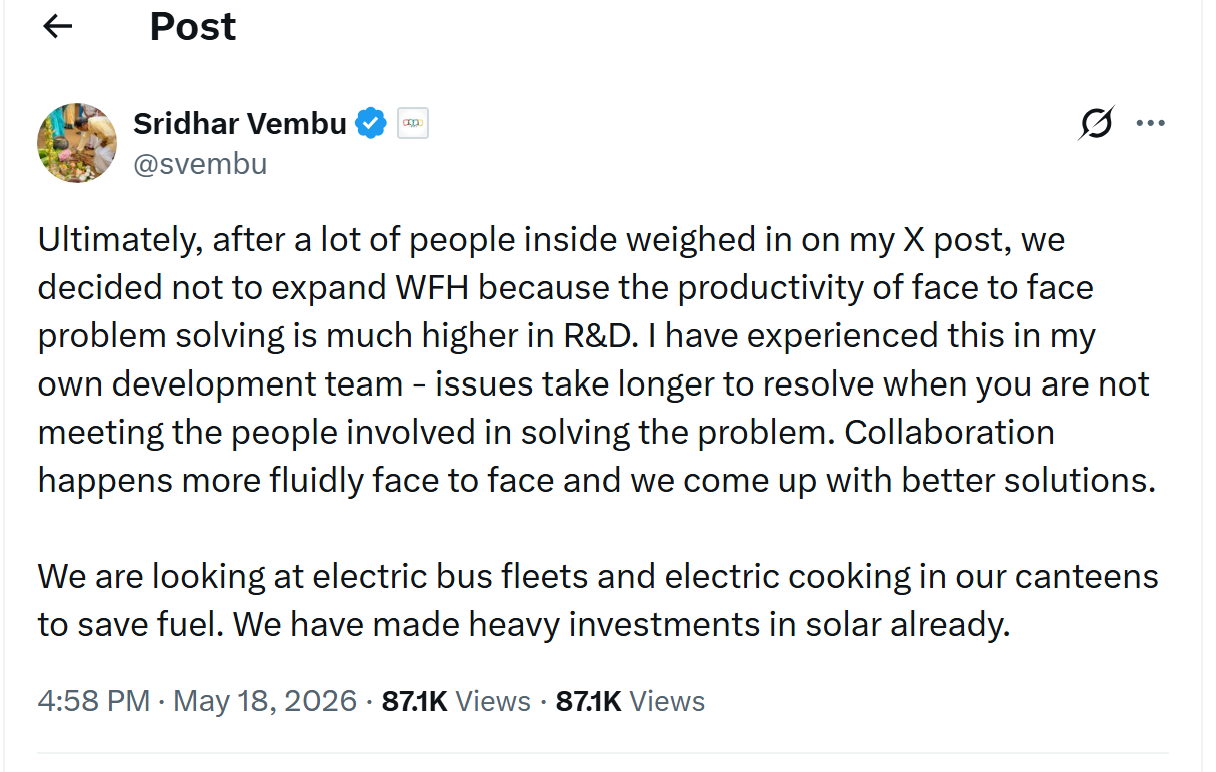The width and height of the screenshot is (1216, 772).
Task: Click the first paragraph starting with Ultimately
Action: click(597, 360)
